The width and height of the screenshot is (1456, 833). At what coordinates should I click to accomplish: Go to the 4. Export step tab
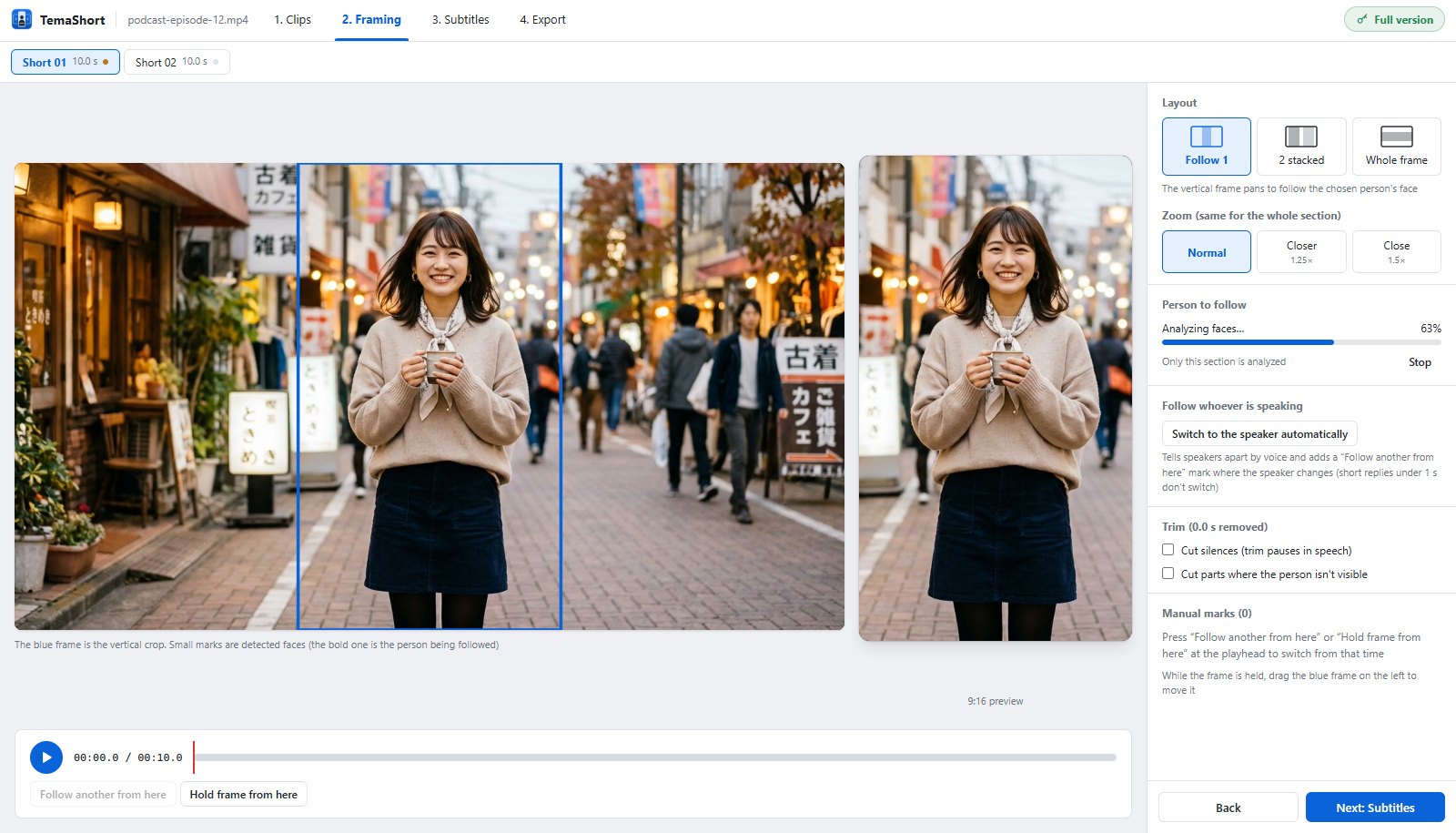point(542,20)
